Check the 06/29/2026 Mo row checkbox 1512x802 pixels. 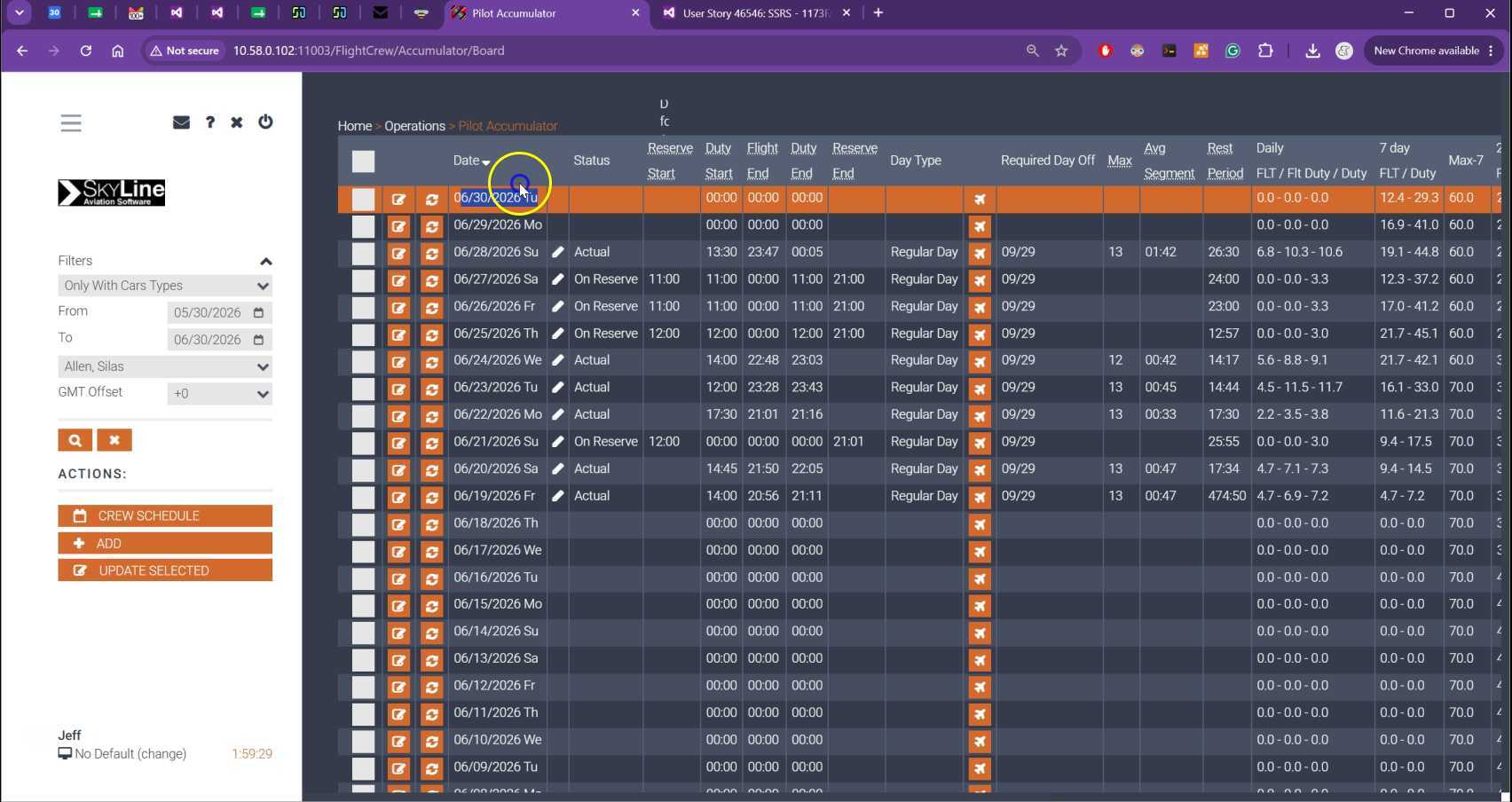pyautogui.click(x=363, y=226)
